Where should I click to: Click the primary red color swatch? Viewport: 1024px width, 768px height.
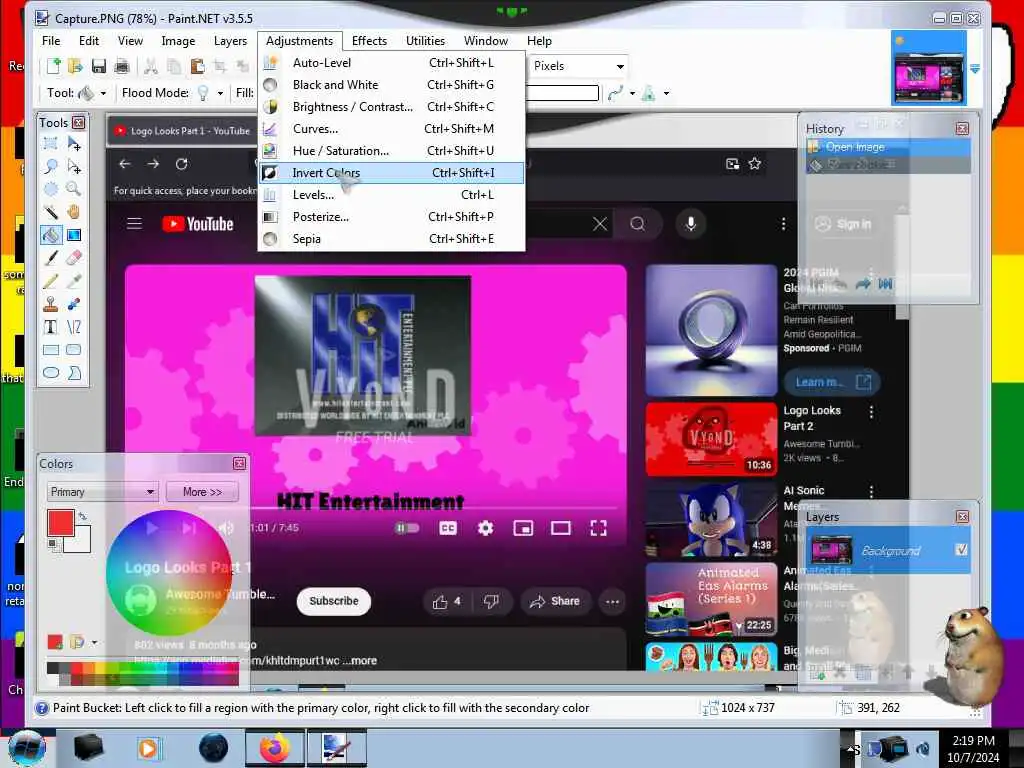pos(59,522)
